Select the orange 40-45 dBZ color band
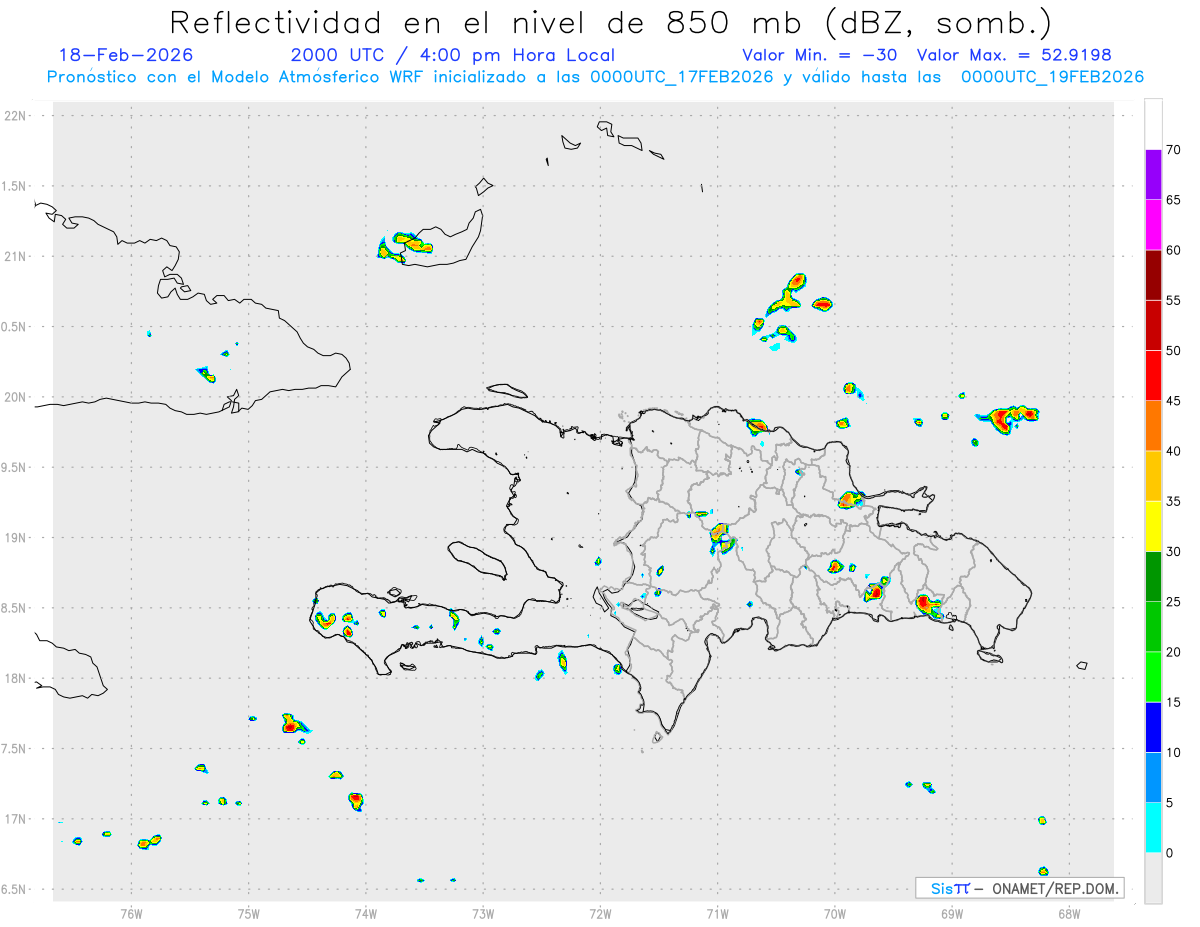The image size is (1200, 927). point(1153,426)
